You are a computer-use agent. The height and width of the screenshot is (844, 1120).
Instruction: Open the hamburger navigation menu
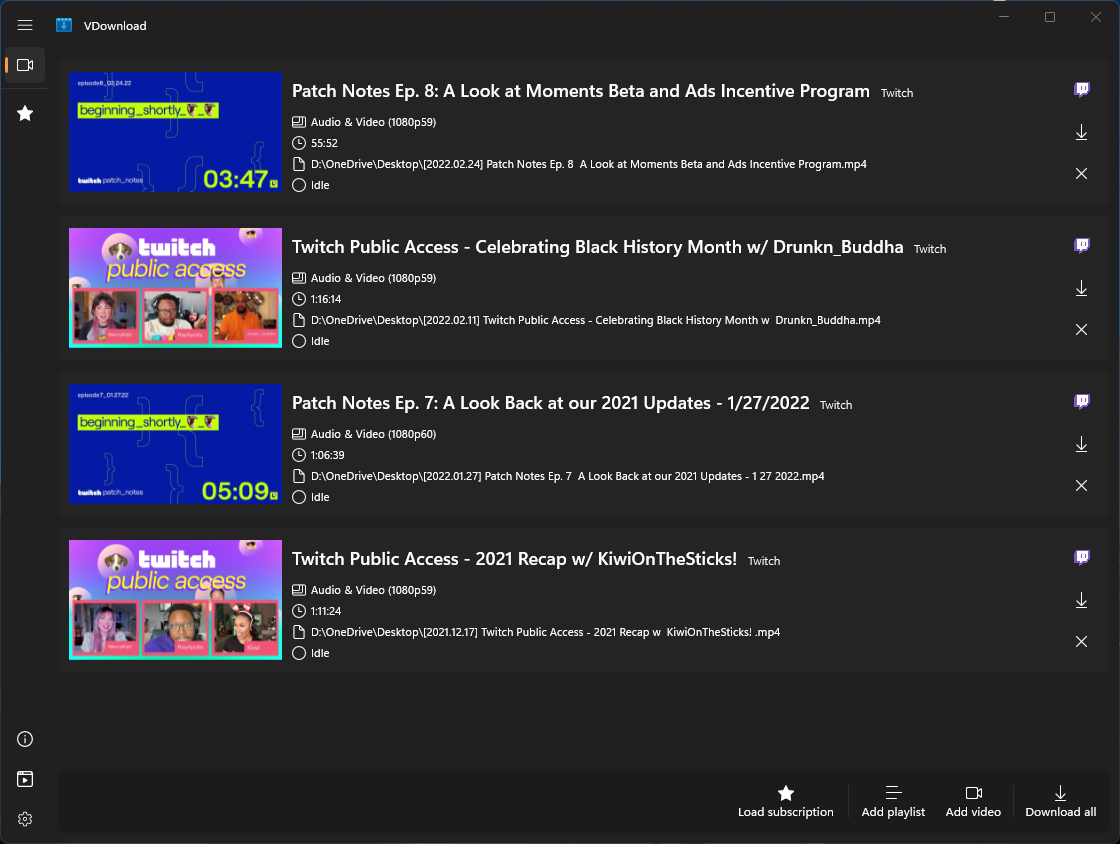[x=25, y=25]
